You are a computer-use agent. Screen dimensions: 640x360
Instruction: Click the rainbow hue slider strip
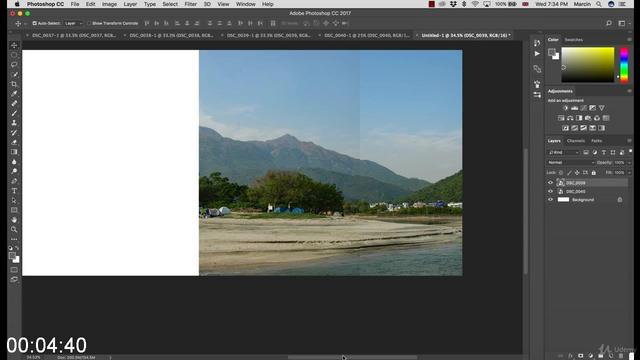[624, 65]
